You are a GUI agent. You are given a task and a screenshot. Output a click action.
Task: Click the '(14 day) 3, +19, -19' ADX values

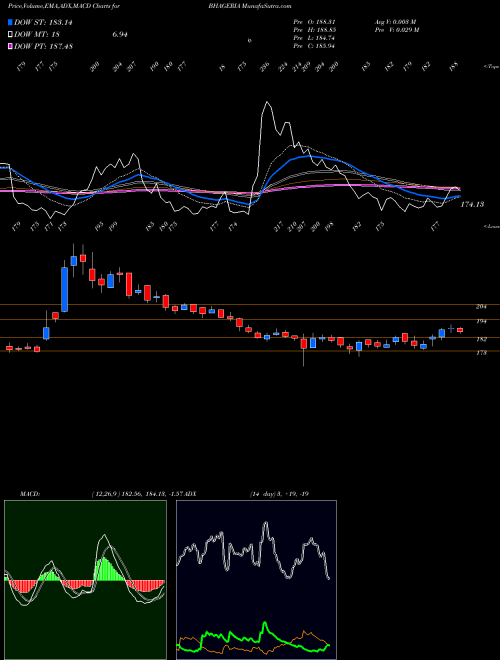279,493
